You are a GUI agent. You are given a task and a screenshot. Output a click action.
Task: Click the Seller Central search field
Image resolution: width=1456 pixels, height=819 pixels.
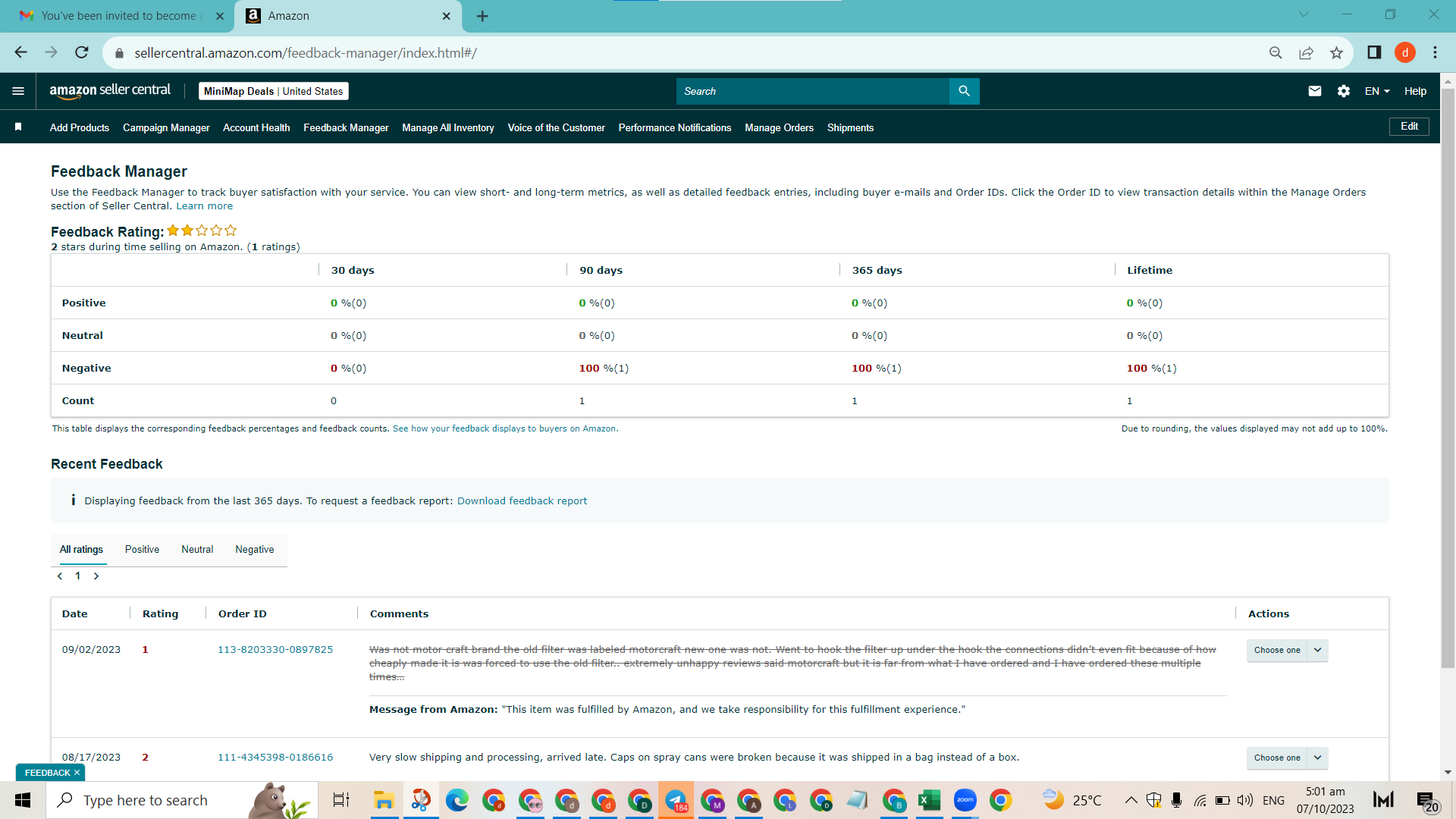(812, 91)
